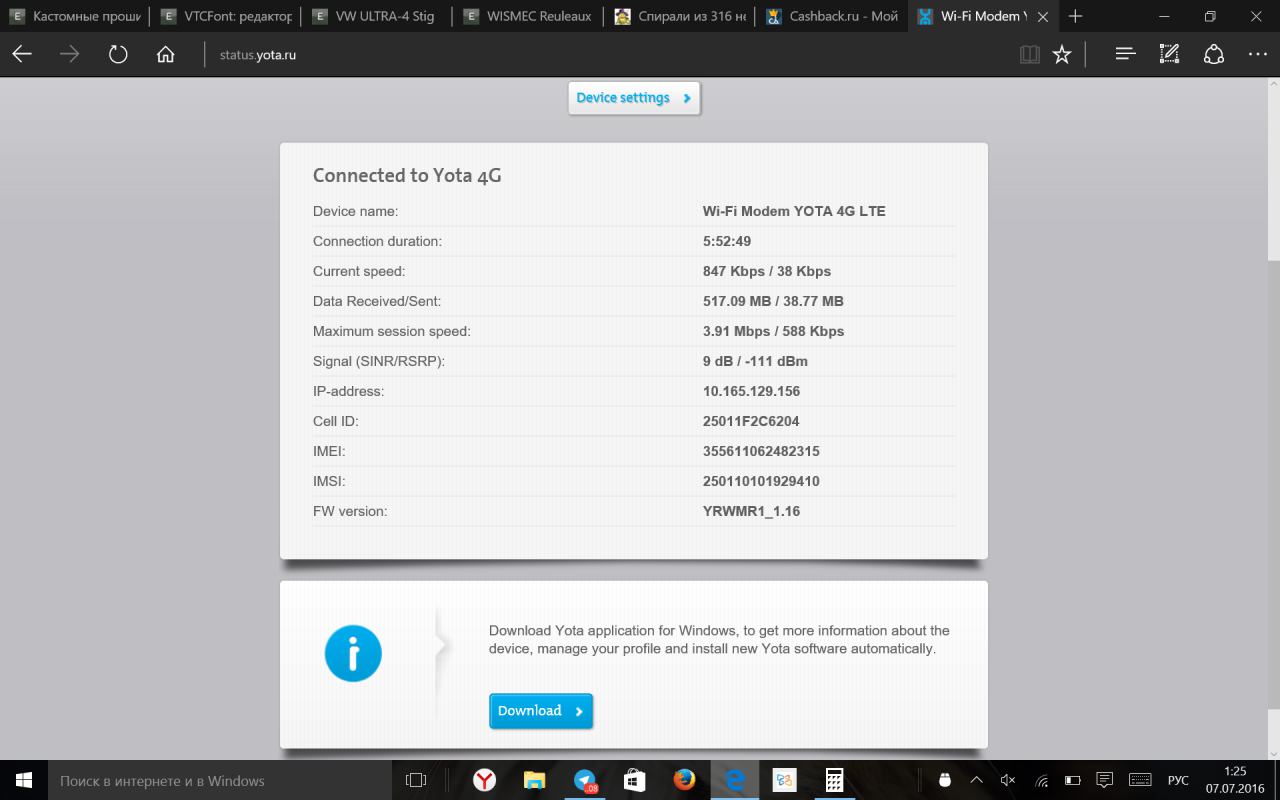Image resolution: width=1280 pixels, height=800 pixels.
Task: Open the Windows Store from the taskbar
Action: 634,780
